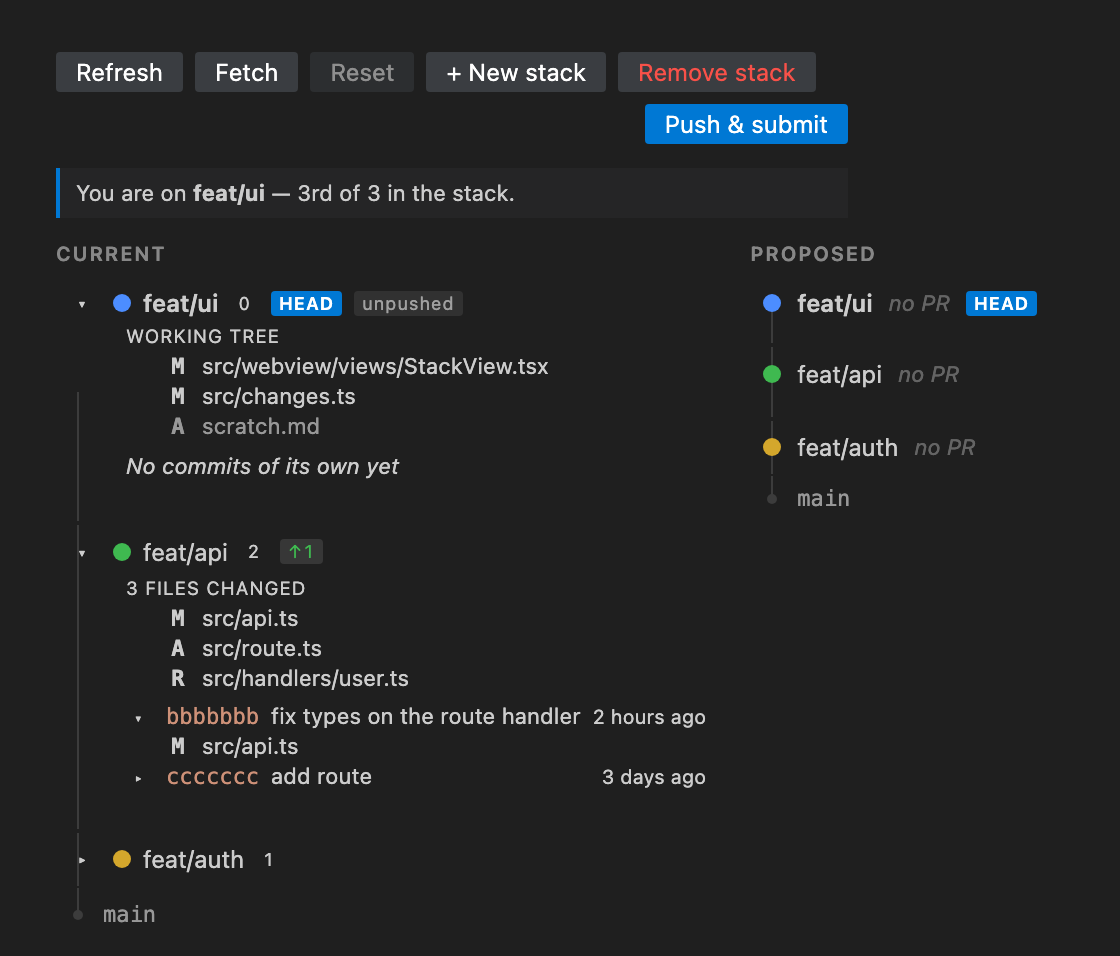Click the green feat/api dot in Current

click(122, 552)
